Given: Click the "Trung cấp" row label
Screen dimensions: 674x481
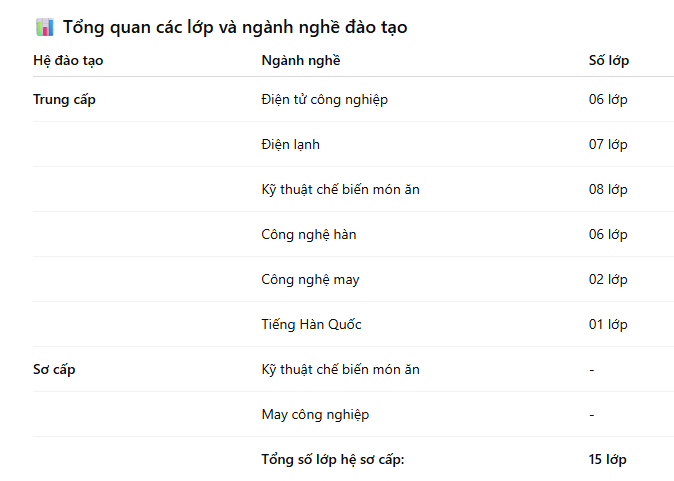Looking at the screenshot, I should point(64,100).
